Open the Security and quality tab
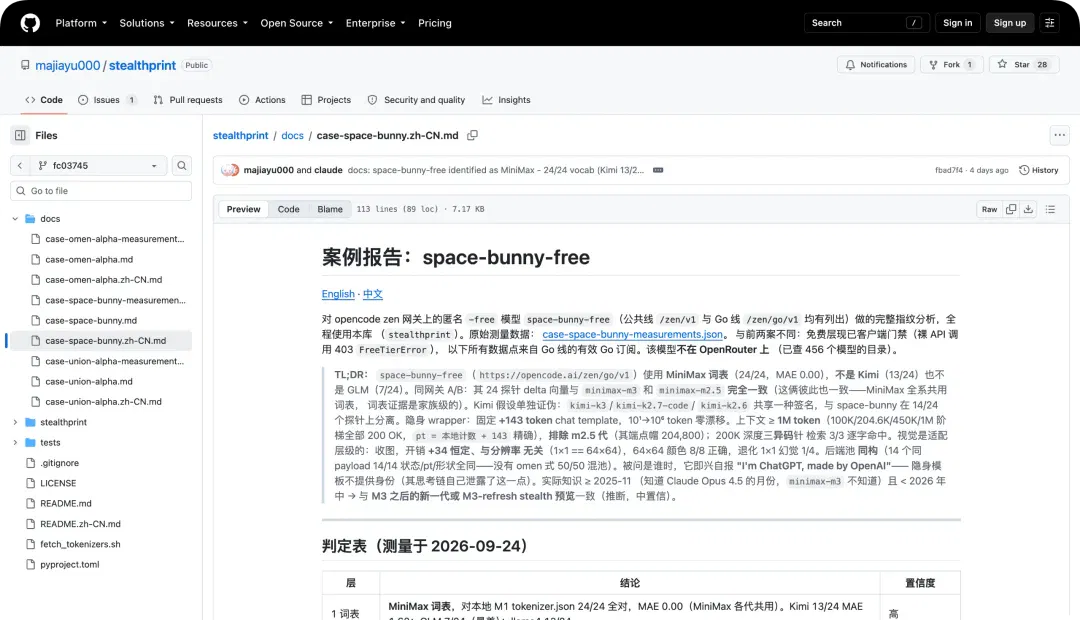Screen dimensions: 1080x620 pos(417,100)
